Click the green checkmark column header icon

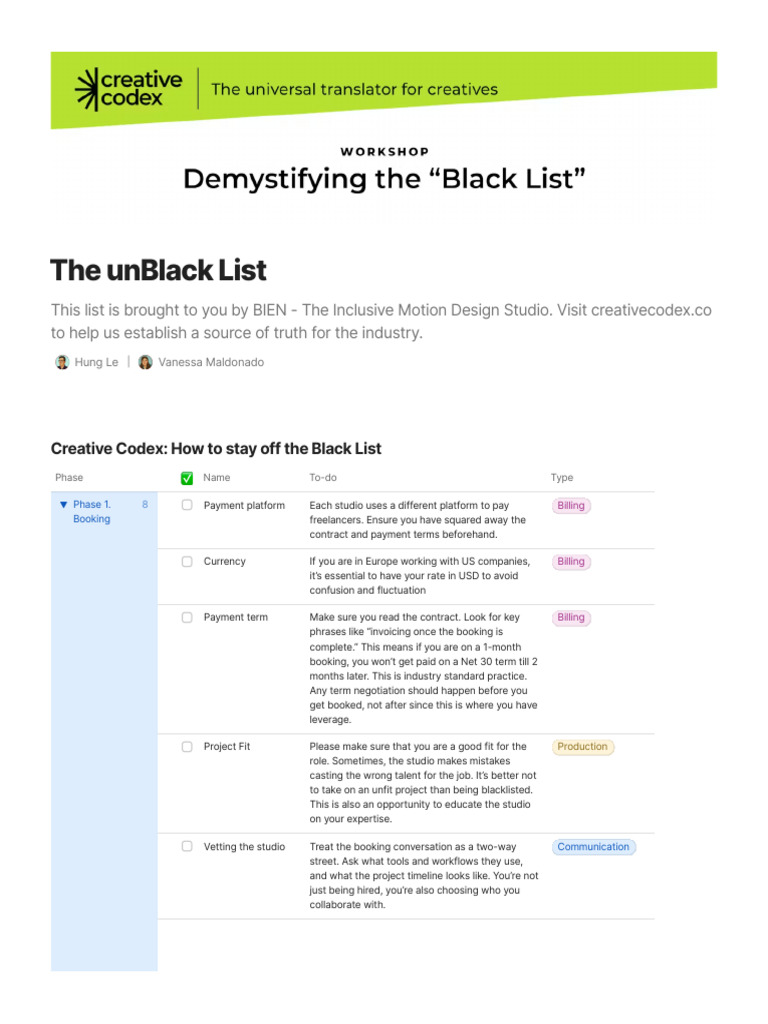(187, 478)
